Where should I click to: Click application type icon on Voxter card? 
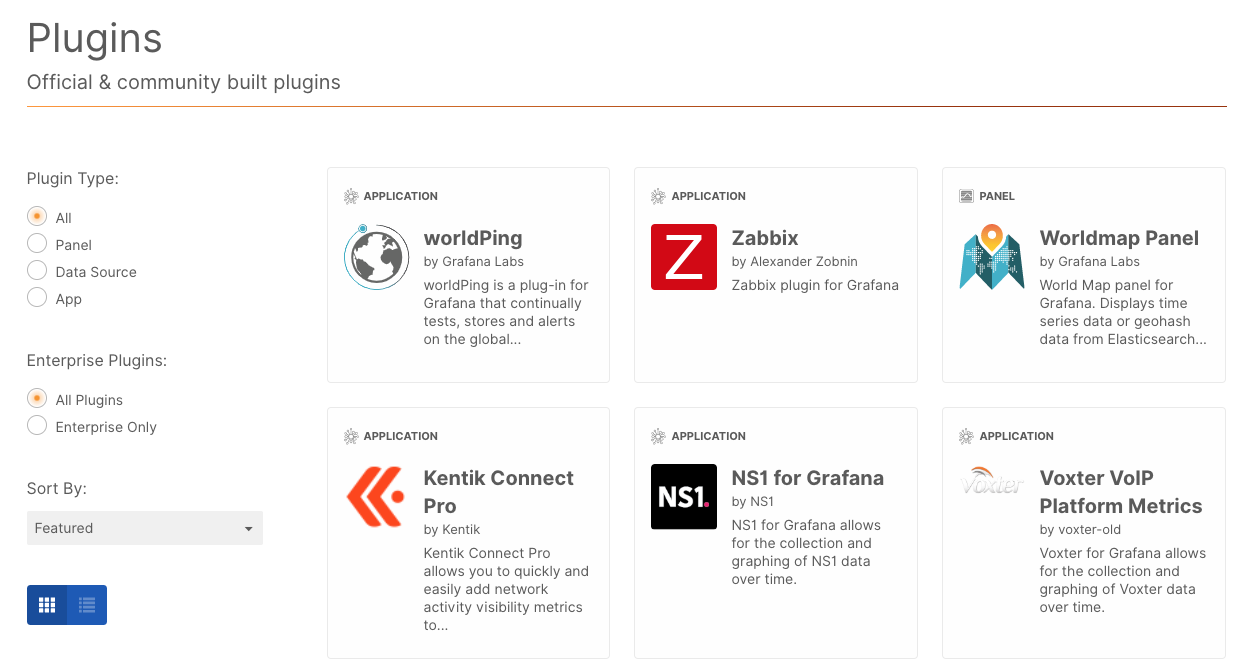tap(966, 436)
